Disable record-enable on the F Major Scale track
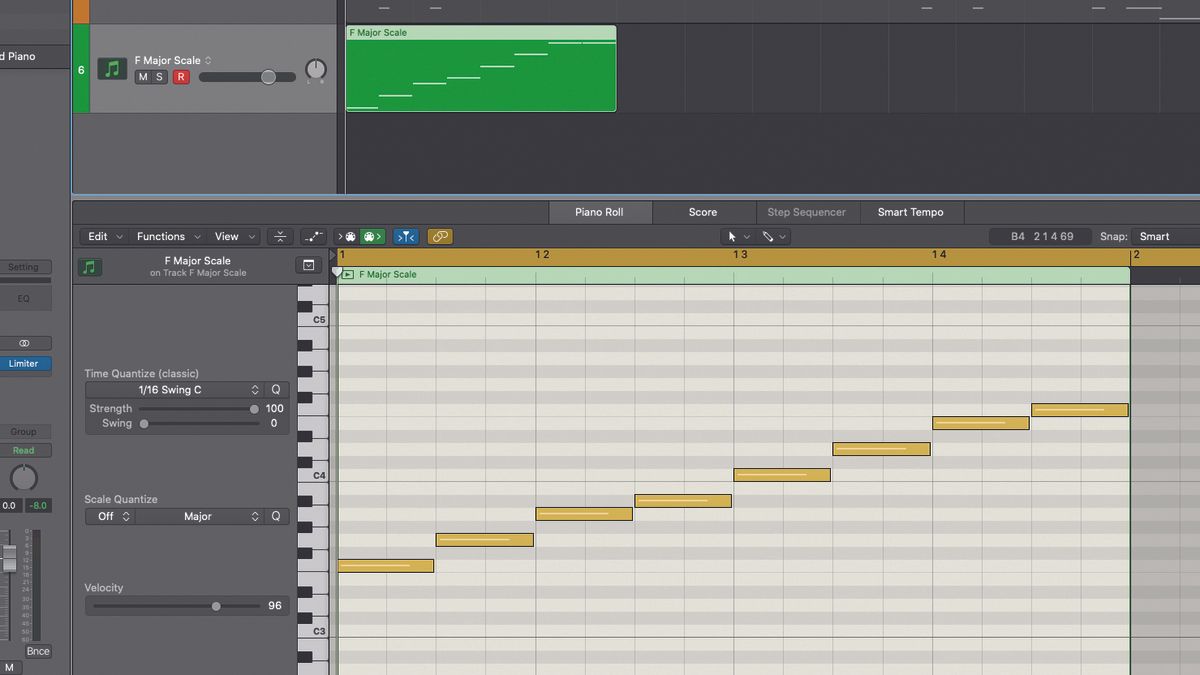This screenshot has width=1200, height=675. [x=180, y=76]
